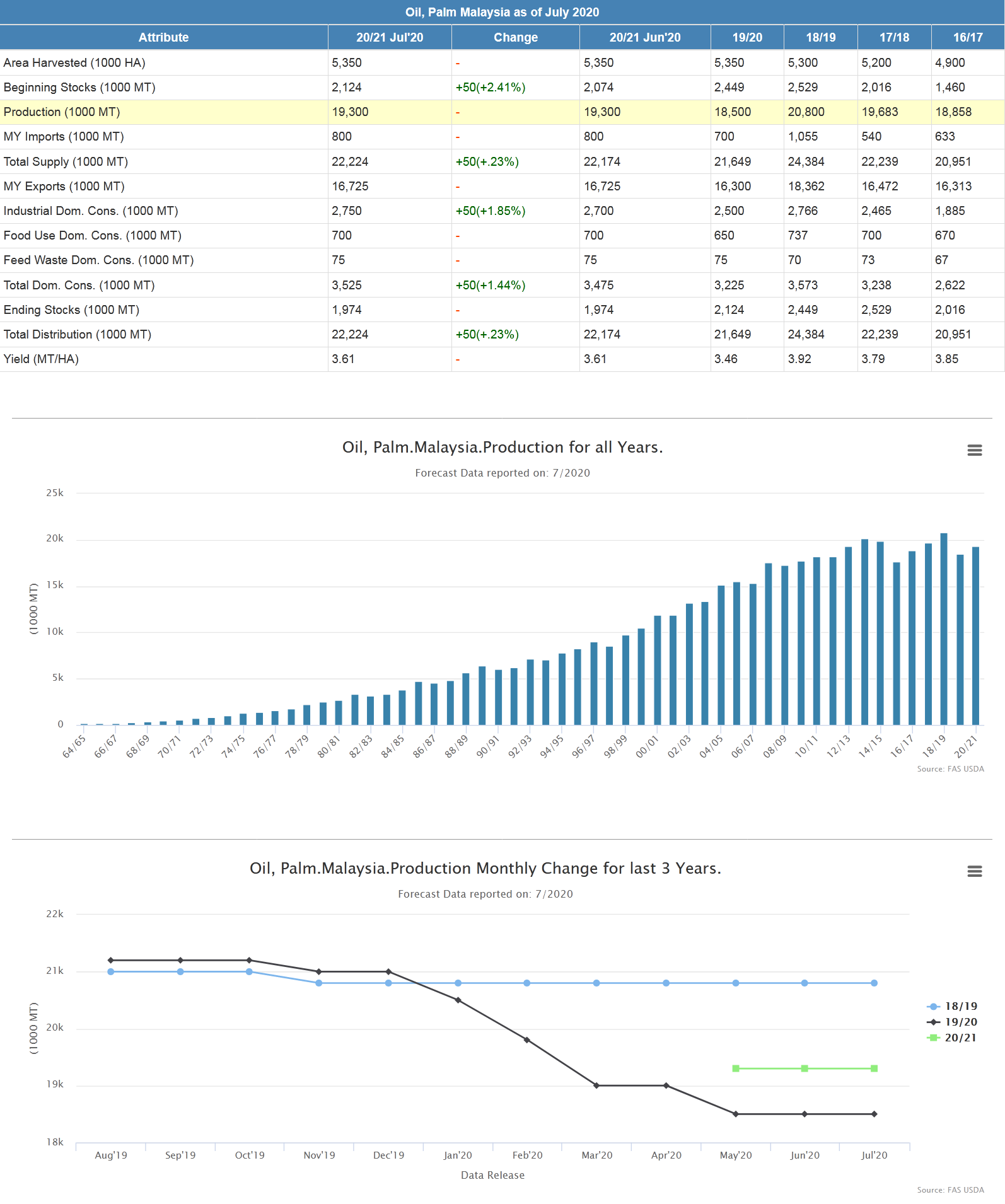Click the Beginning Stocks +50(+2.41%) change cell

[491, 88]
